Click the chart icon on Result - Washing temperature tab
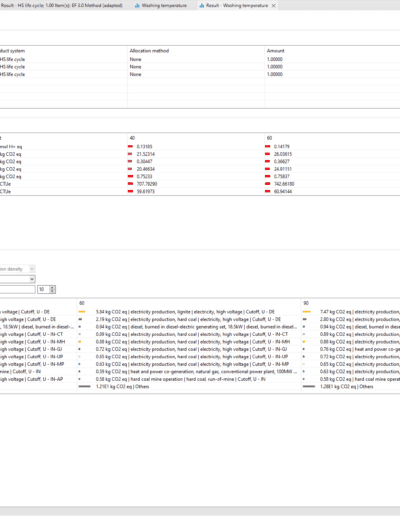This screenshot has width=400, height=516. (202, 6)
